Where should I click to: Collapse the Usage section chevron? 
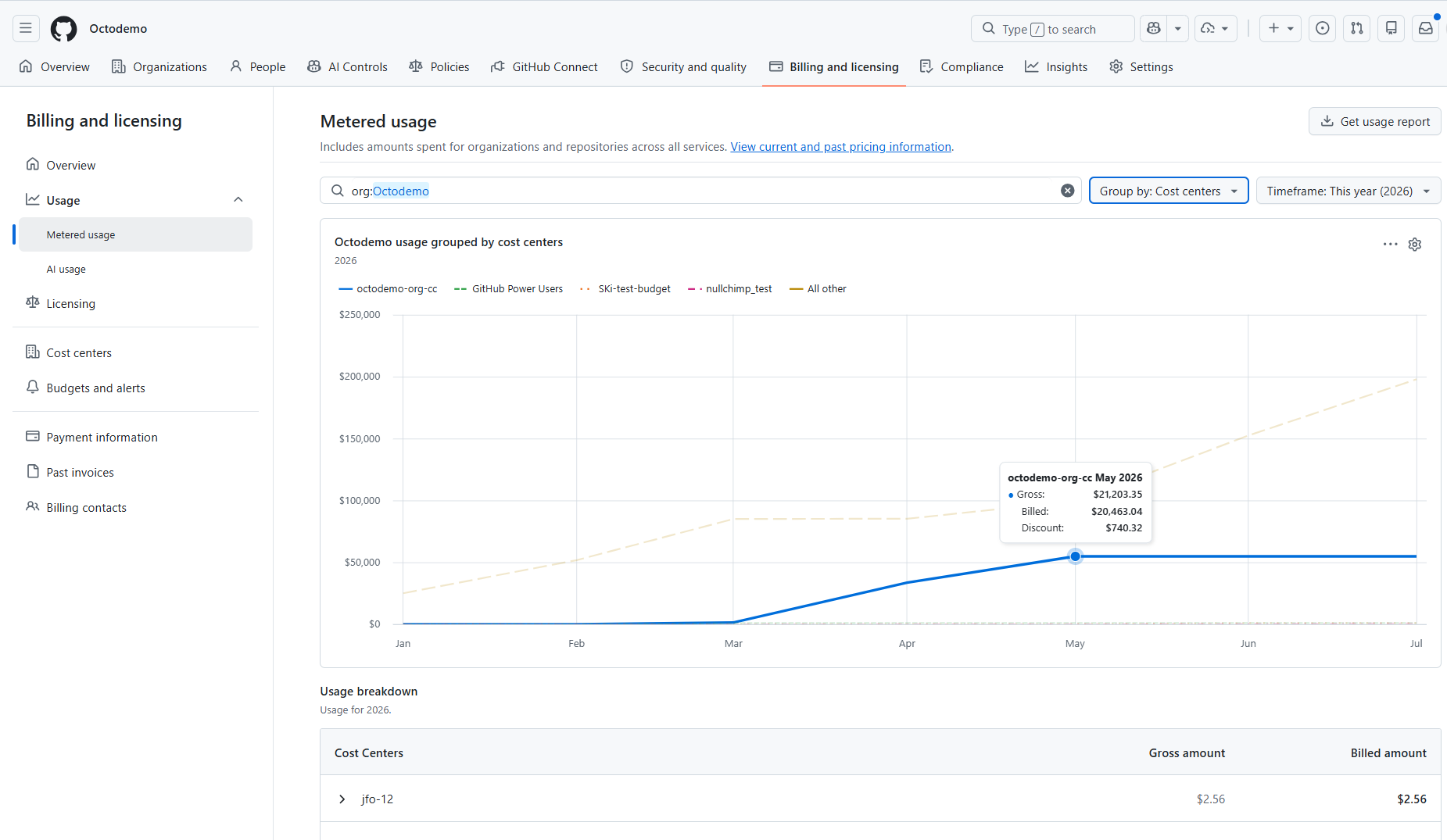238,200
